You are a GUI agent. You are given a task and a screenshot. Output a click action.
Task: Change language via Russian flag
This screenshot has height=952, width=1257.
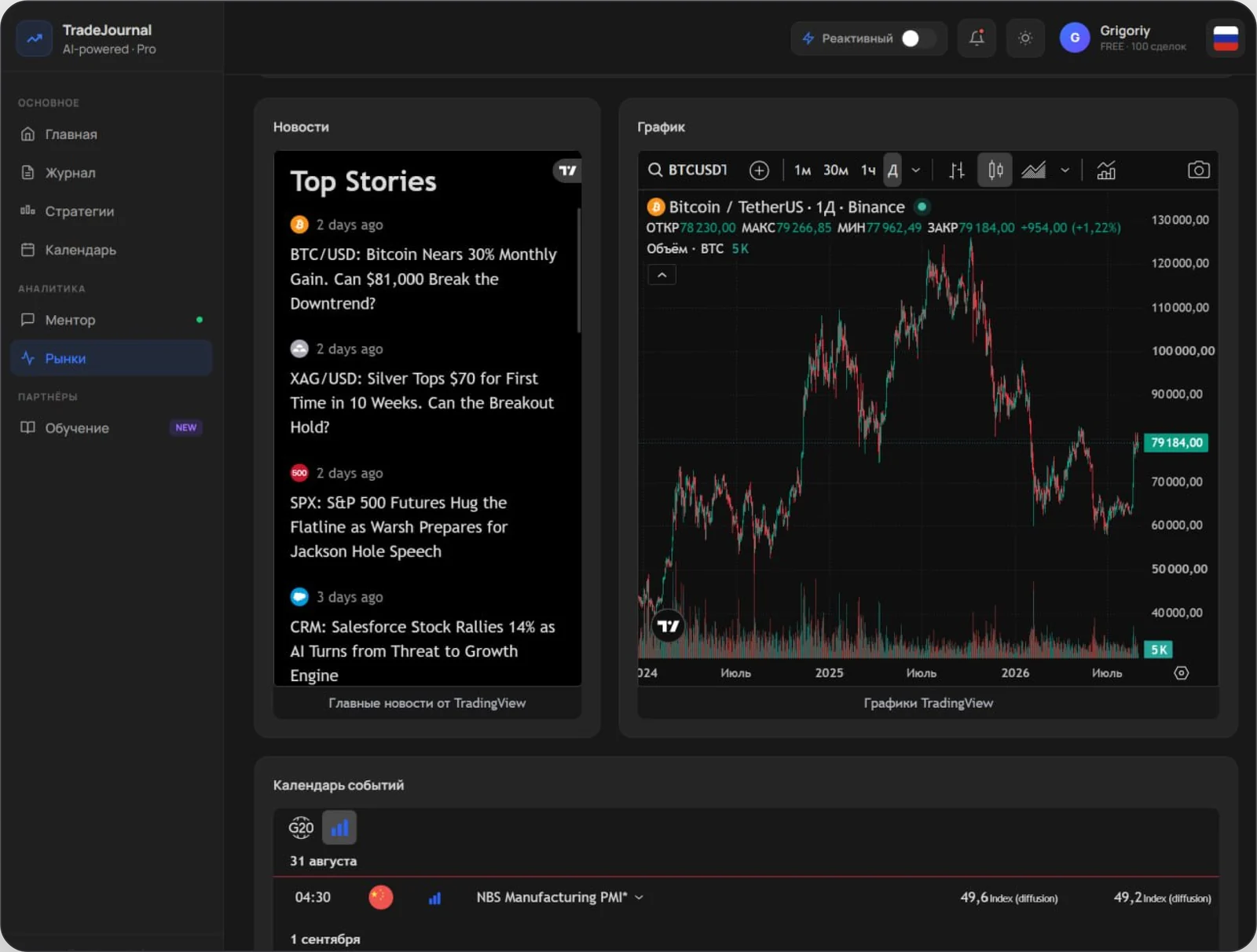(1226, 38)
